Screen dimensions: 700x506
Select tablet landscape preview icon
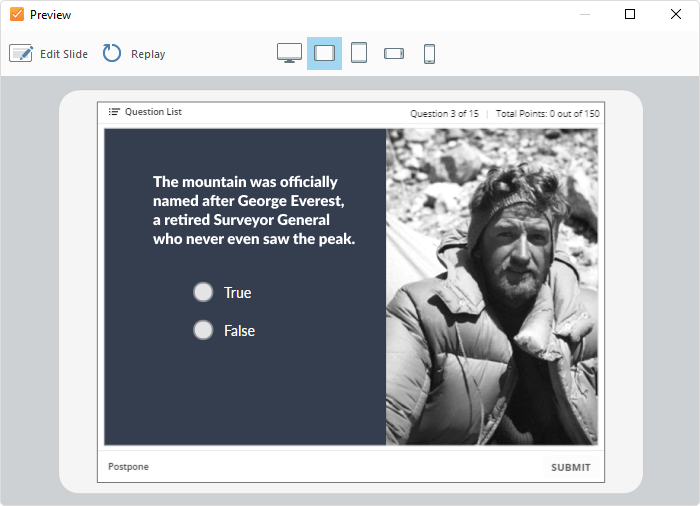[325, 53]
